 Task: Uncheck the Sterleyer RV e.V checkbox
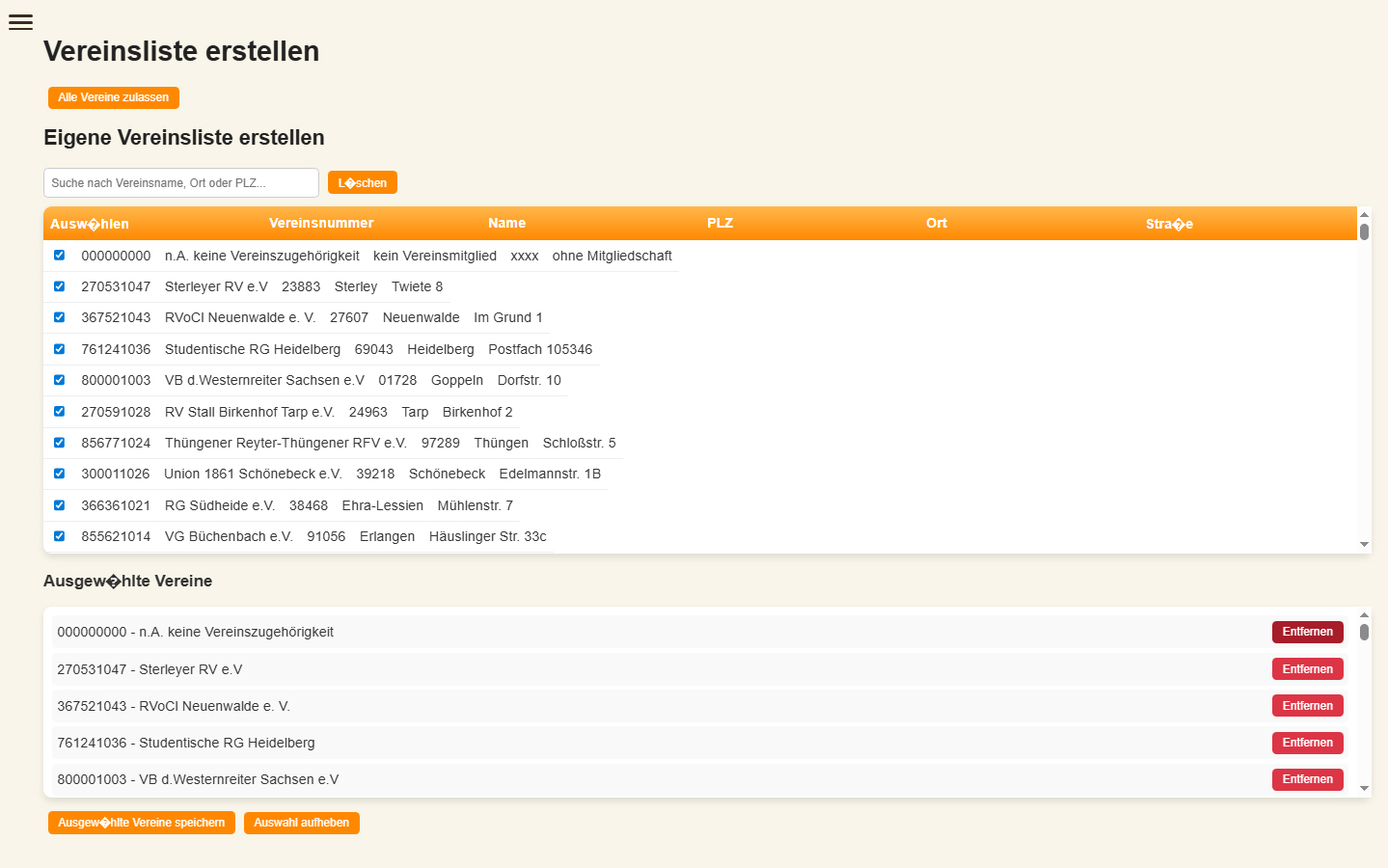(59, 286)
